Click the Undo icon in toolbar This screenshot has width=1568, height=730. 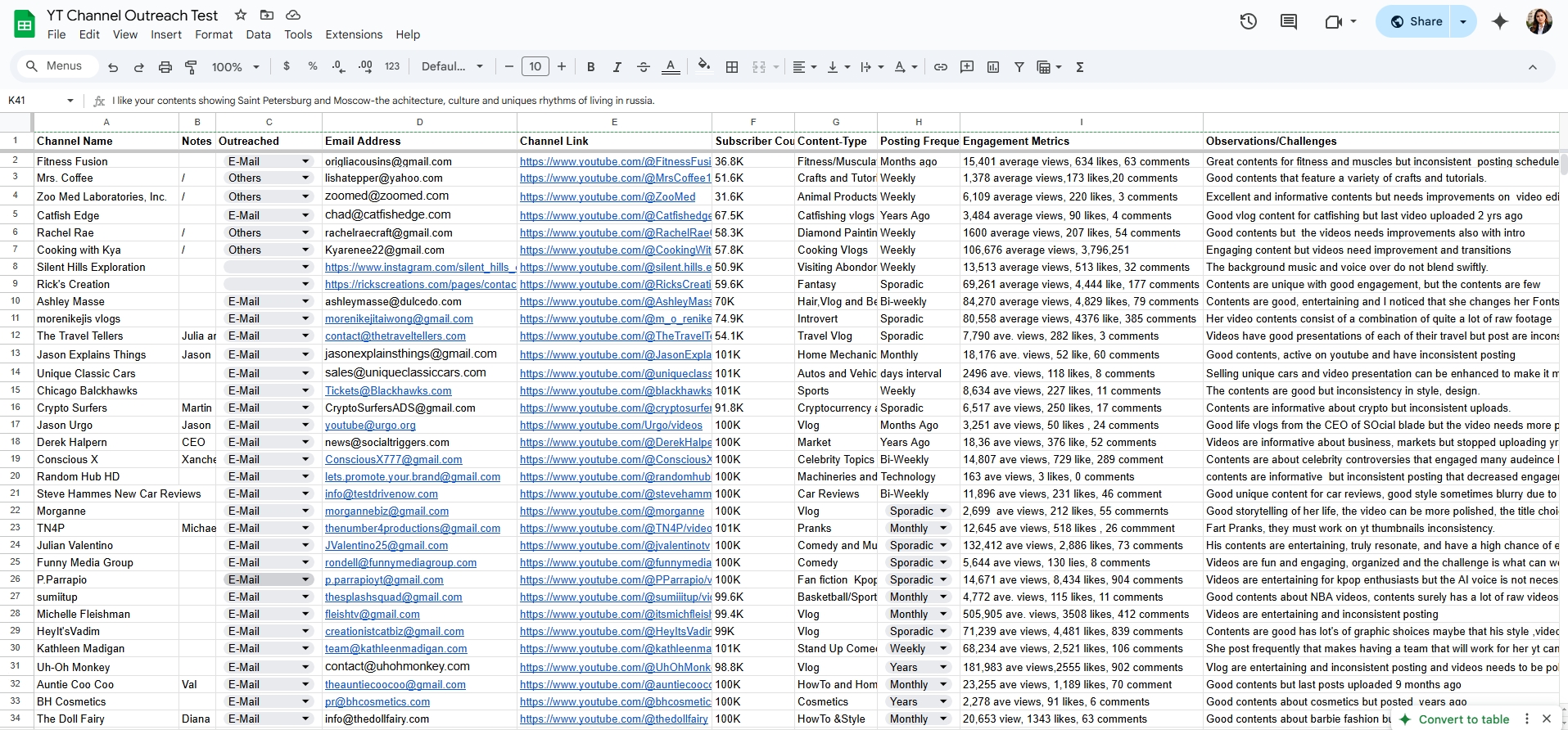coord(113,67)
